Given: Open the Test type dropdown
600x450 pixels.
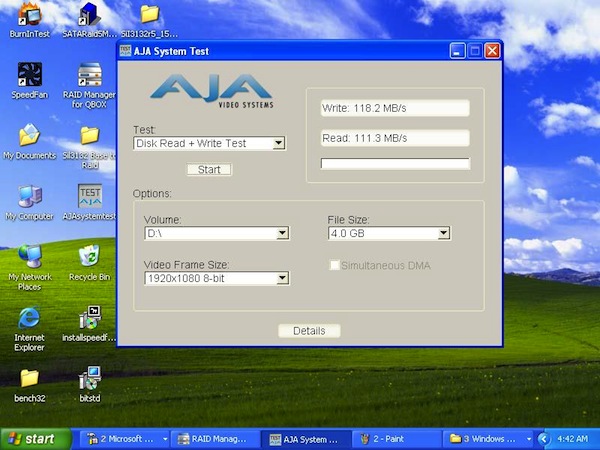Looking at the screenshot, I should pos(279,143).
